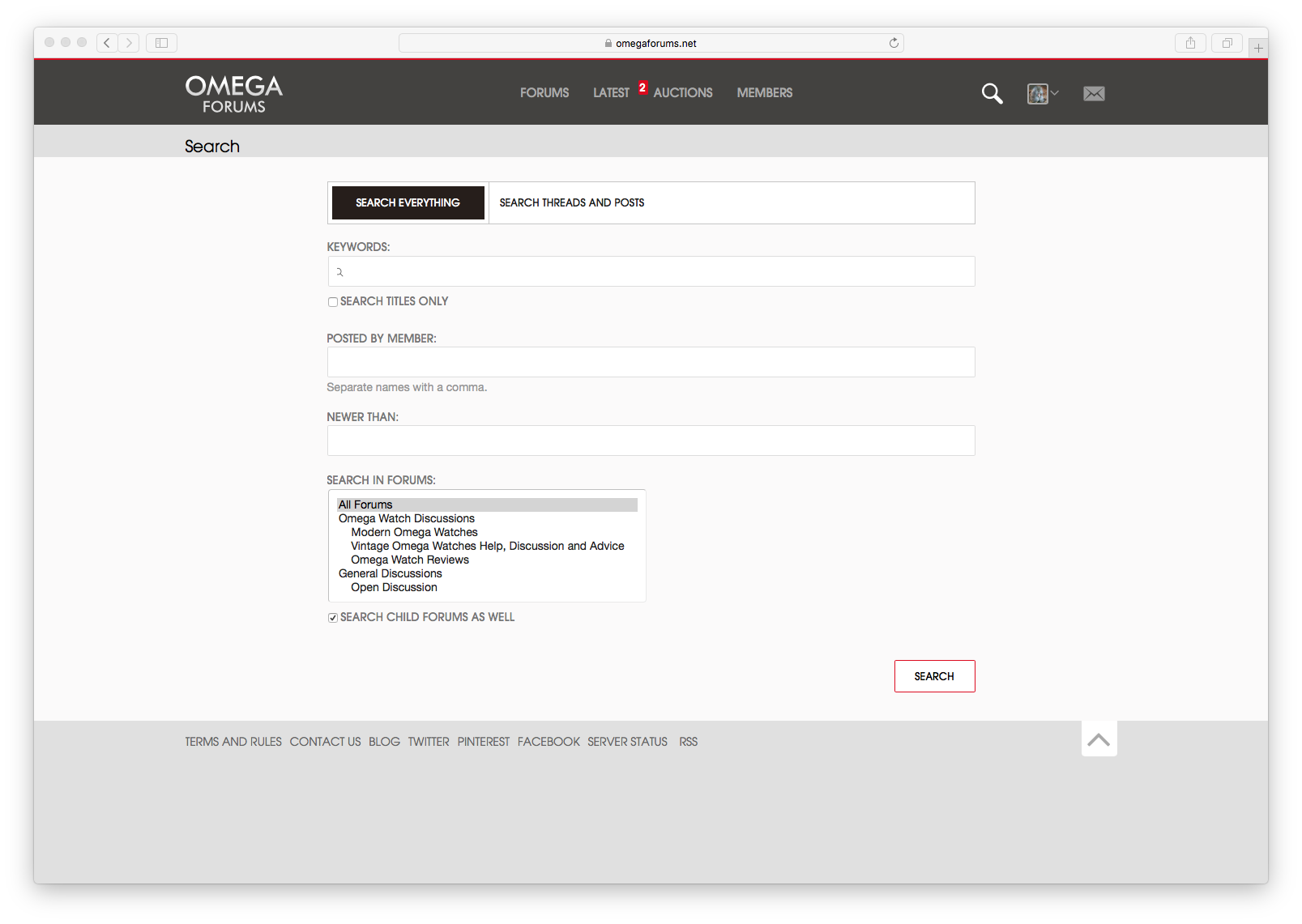Click the scroll-to-top chevron button
The width and height of the screenshot is (1302, 924).
click(1099, 739)
